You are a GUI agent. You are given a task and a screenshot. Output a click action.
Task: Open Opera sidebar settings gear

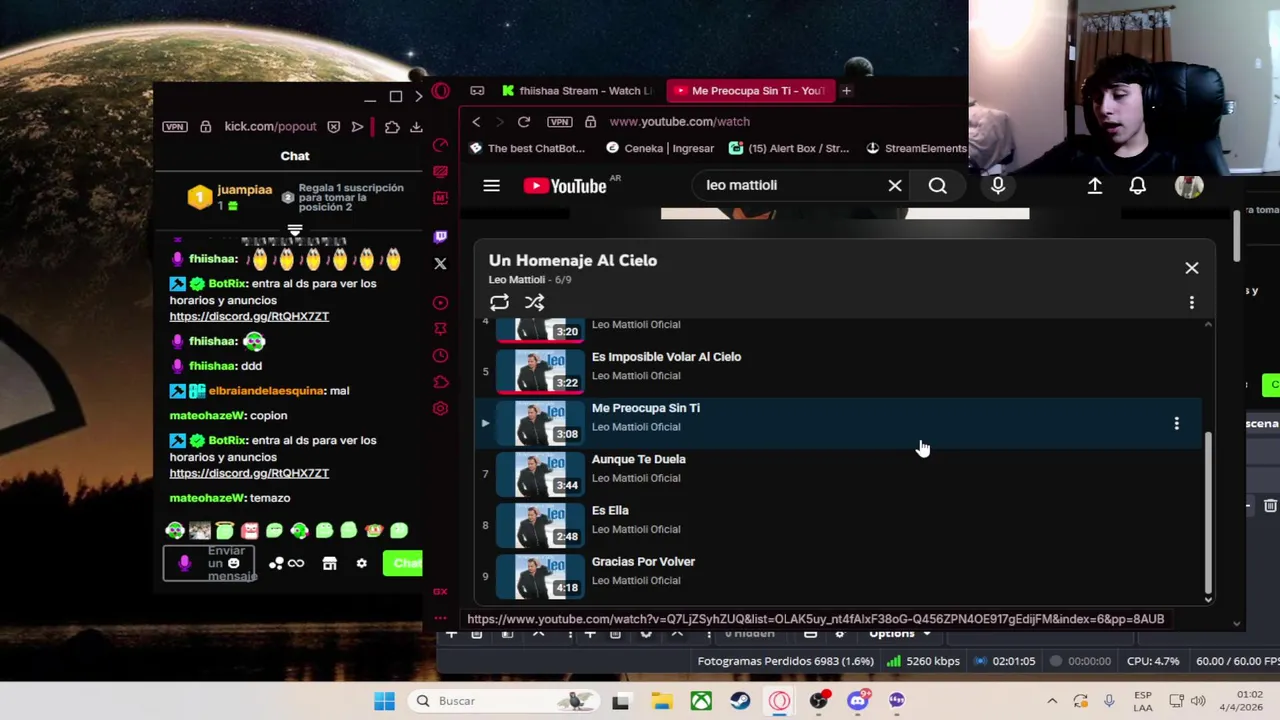440,408
